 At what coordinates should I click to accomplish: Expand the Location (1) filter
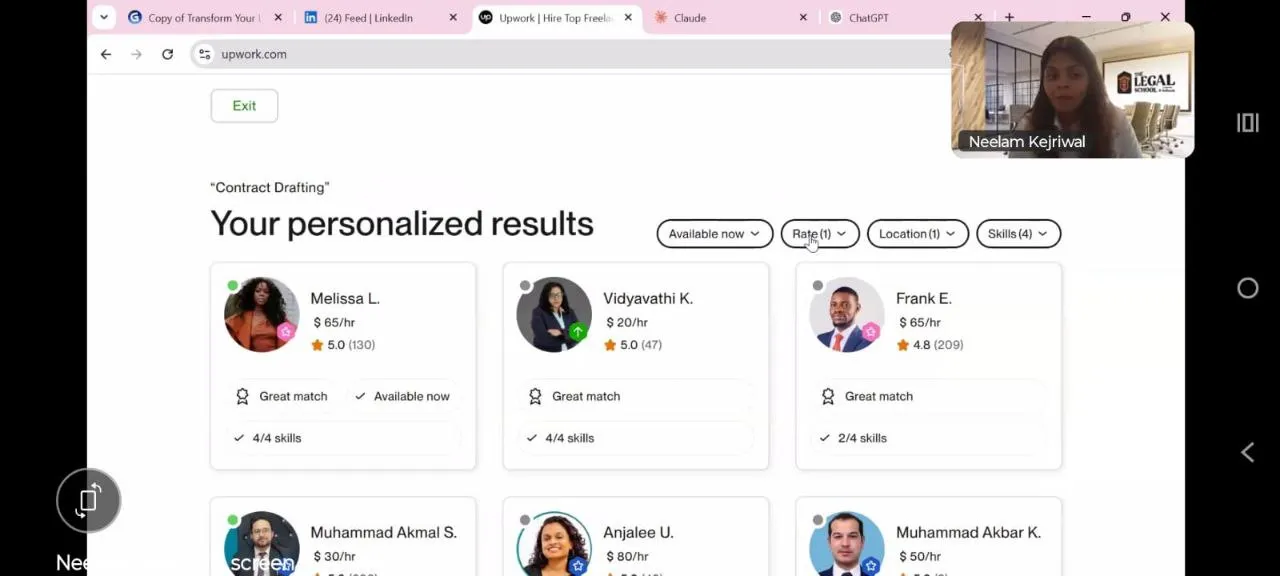tap(916, 234)
